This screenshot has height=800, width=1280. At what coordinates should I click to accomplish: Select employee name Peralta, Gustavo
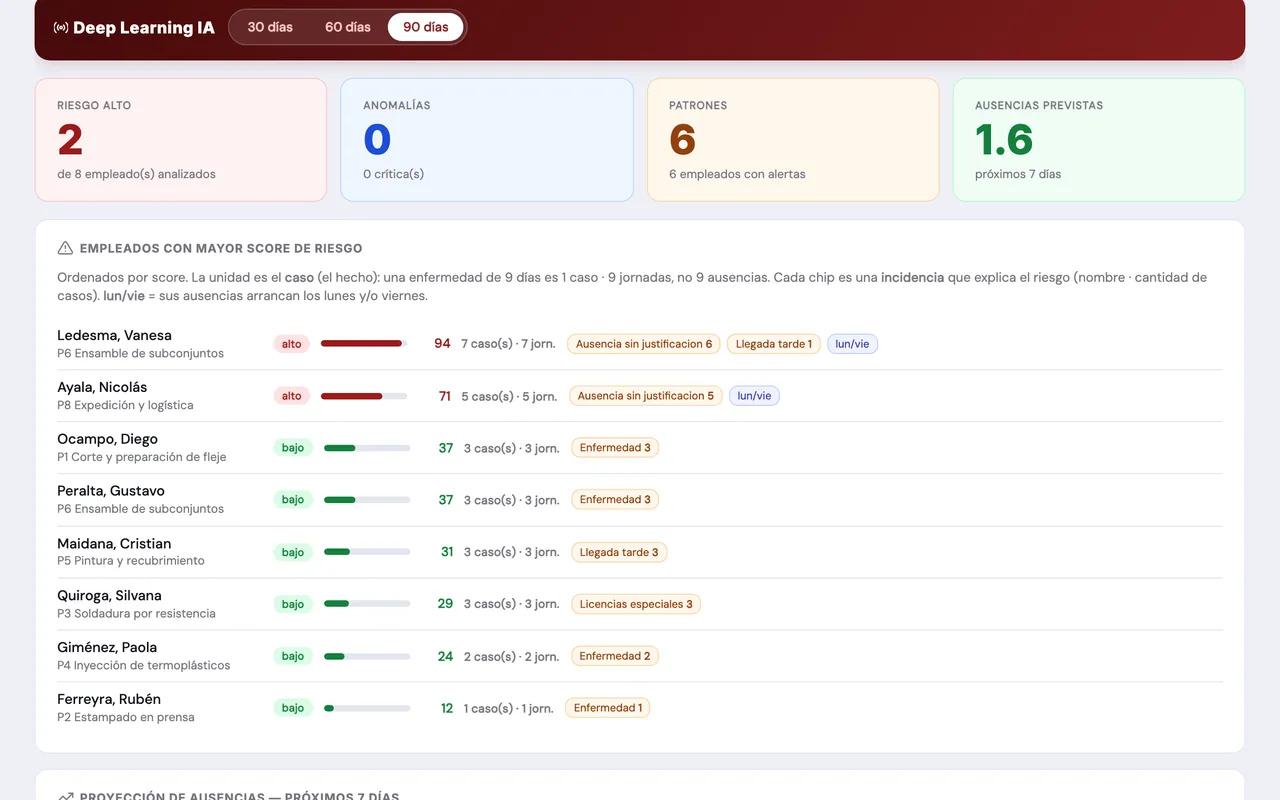[111, 491]
